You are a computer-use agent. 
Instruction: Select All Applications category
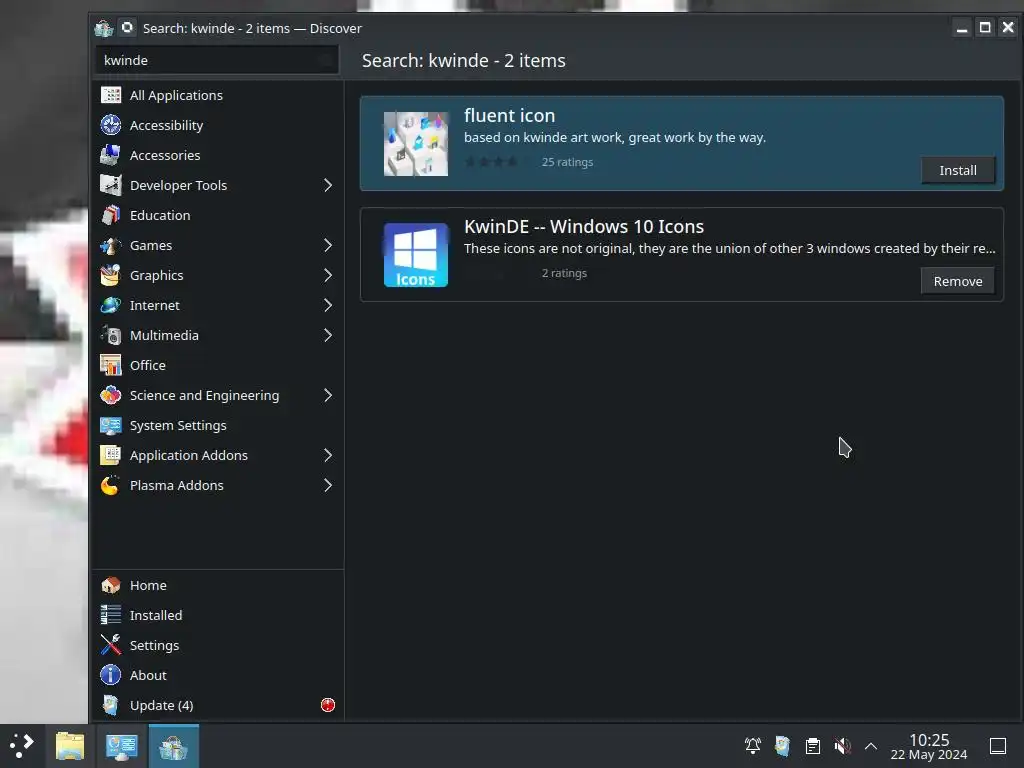click(x=217, y=95)
